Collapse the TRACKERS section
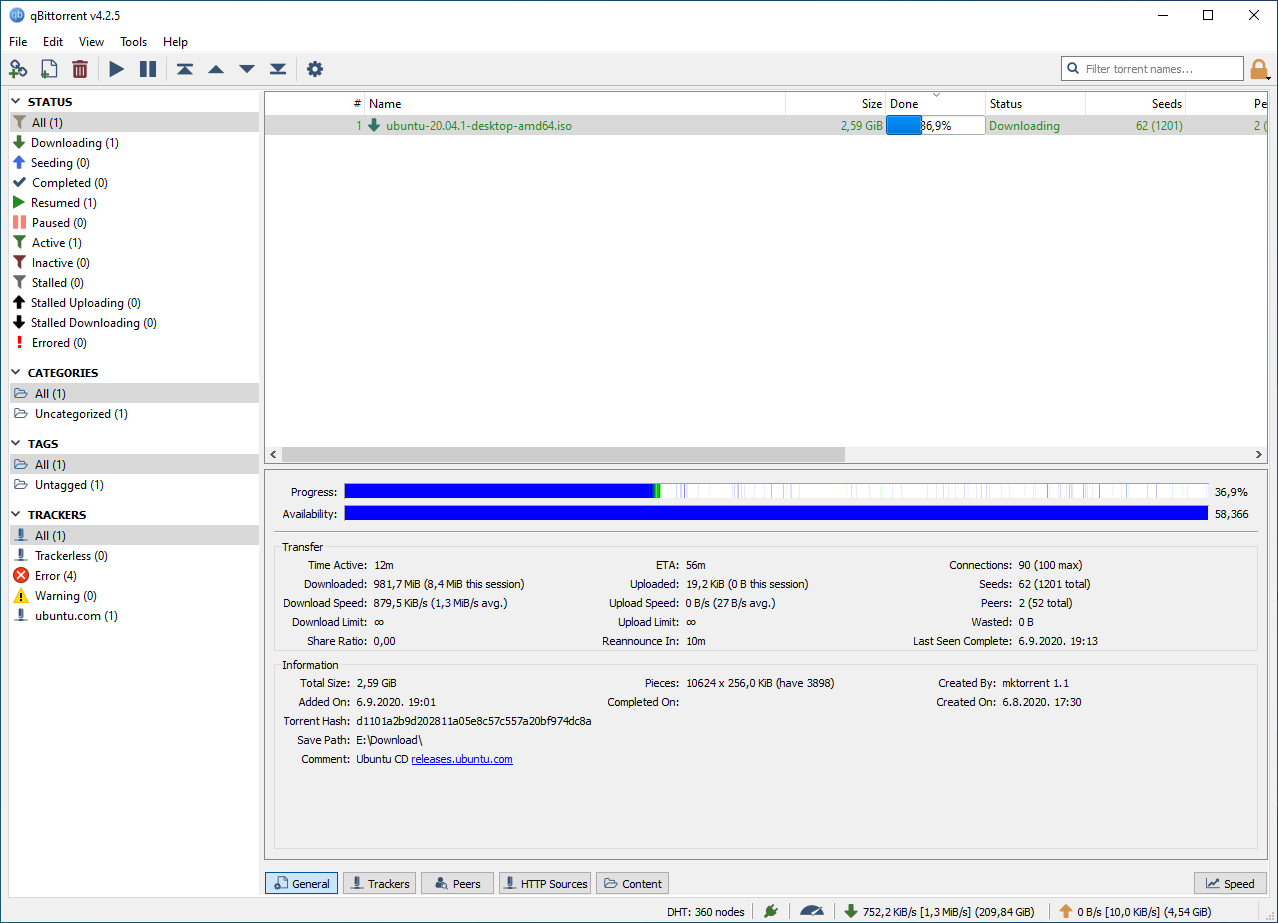 click(17, 514)
